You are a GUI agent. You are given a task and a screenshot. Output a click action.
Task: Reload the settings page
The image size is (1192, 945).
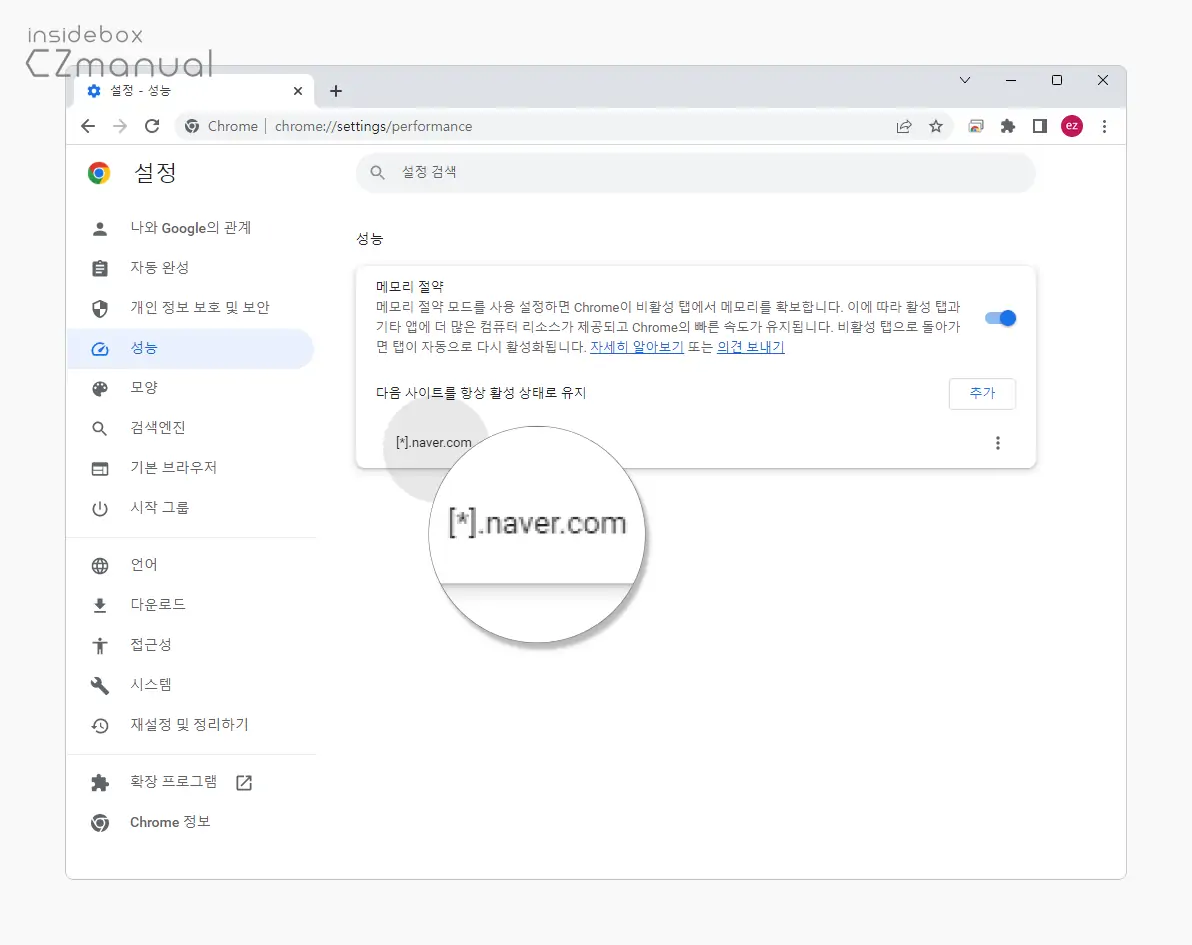point(152,126)
